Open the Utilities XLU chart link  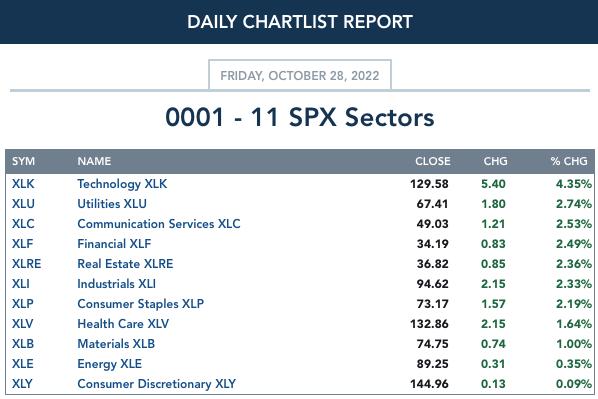pos(112,204)
